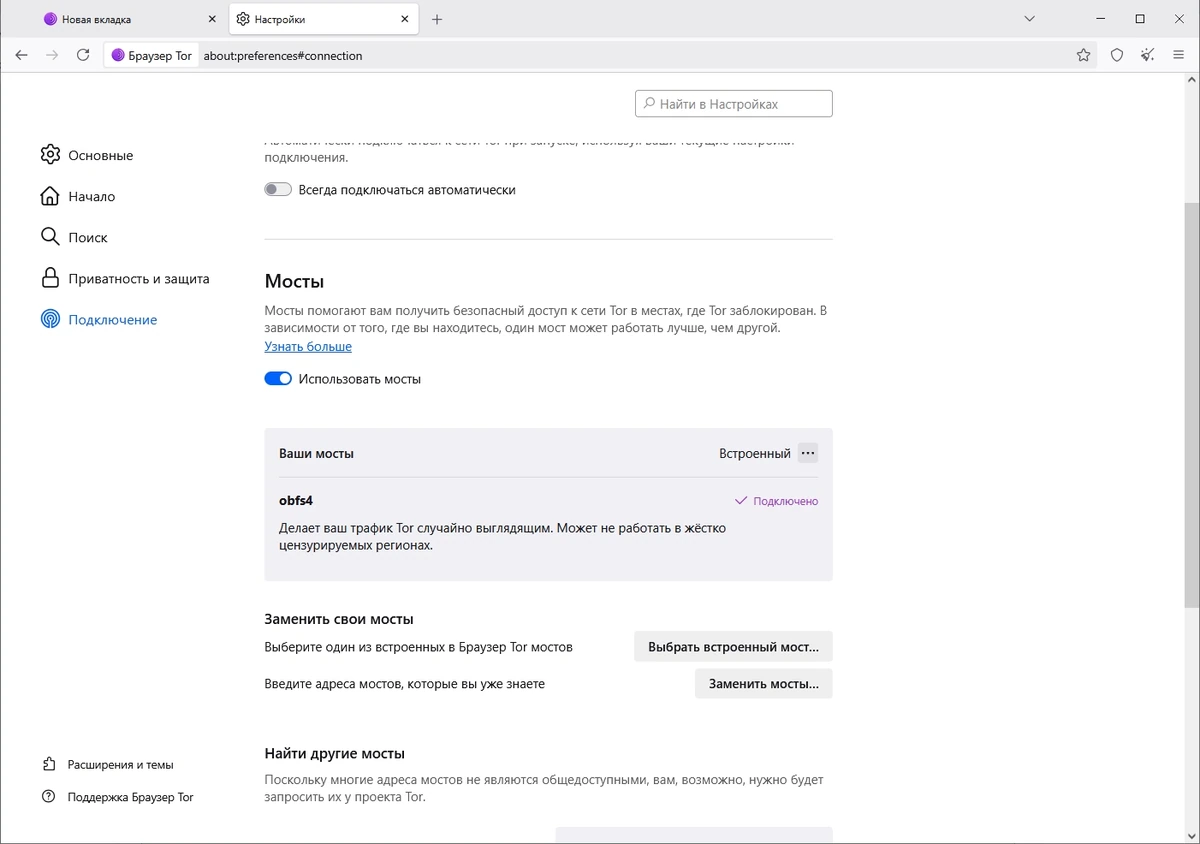
Task: Click the Встроенный label
Action: [755, 453]
